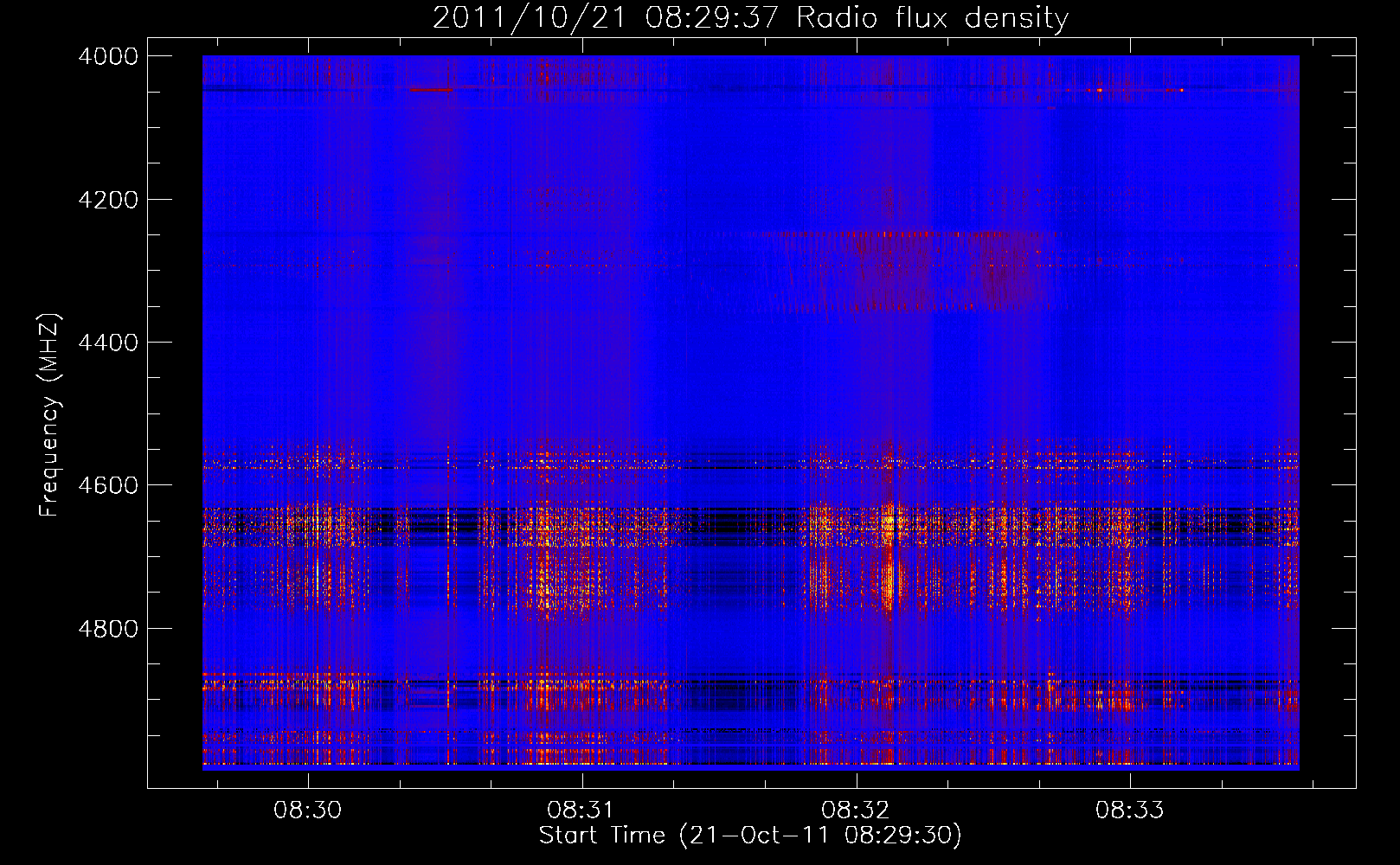This screenshot has width=1400, height=865.
Task: Select the 08:31 time axis label
Action: tap(581, 811)
